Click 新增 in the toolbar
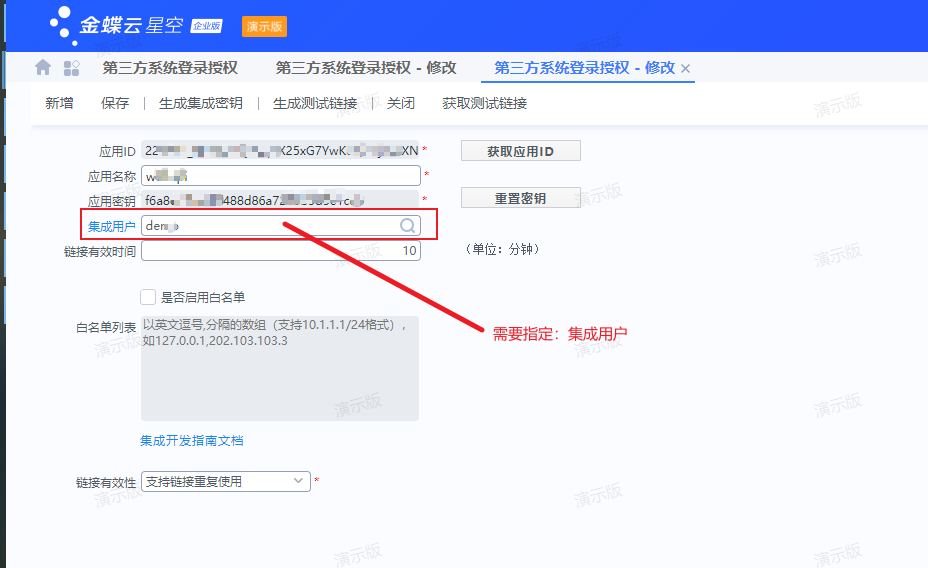Image resolution: width=928 pixels, height=568 pixels. click(x=59, y=103)
